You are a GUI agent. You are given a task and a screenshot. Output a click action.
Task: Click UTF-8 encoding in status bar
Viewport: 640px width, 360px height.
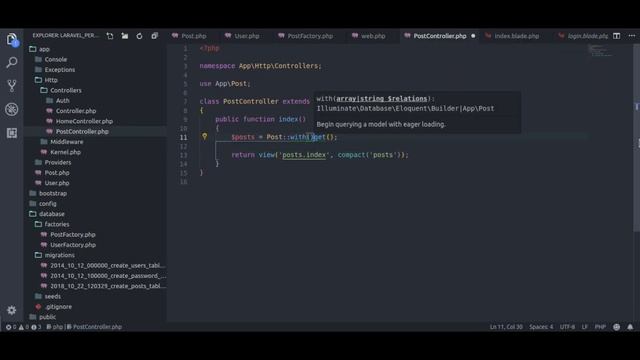[x=567, y=327]
